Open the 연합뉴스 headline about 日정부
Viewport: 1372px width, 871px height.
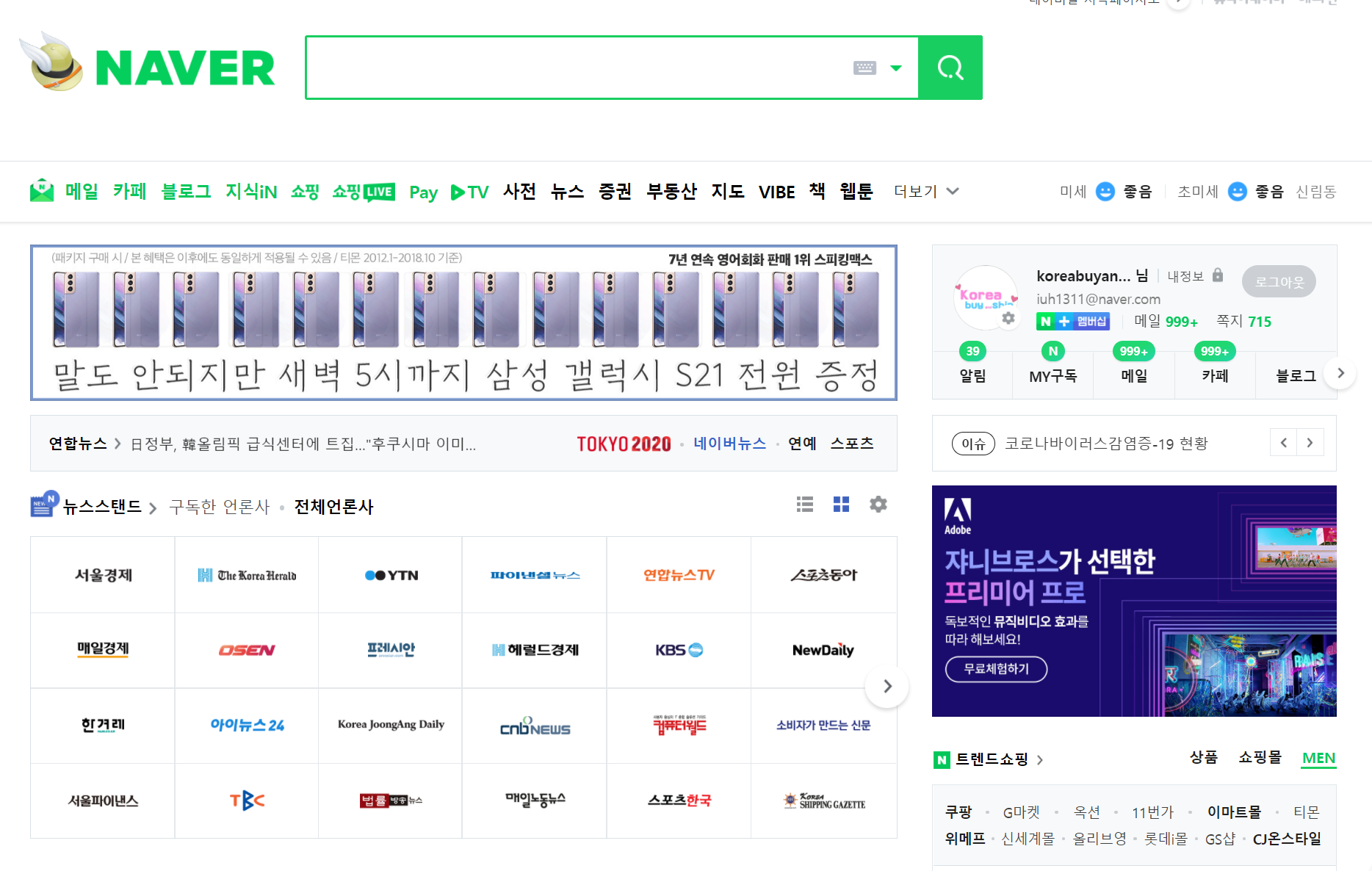pyautogui.click(x=303, y=444)
